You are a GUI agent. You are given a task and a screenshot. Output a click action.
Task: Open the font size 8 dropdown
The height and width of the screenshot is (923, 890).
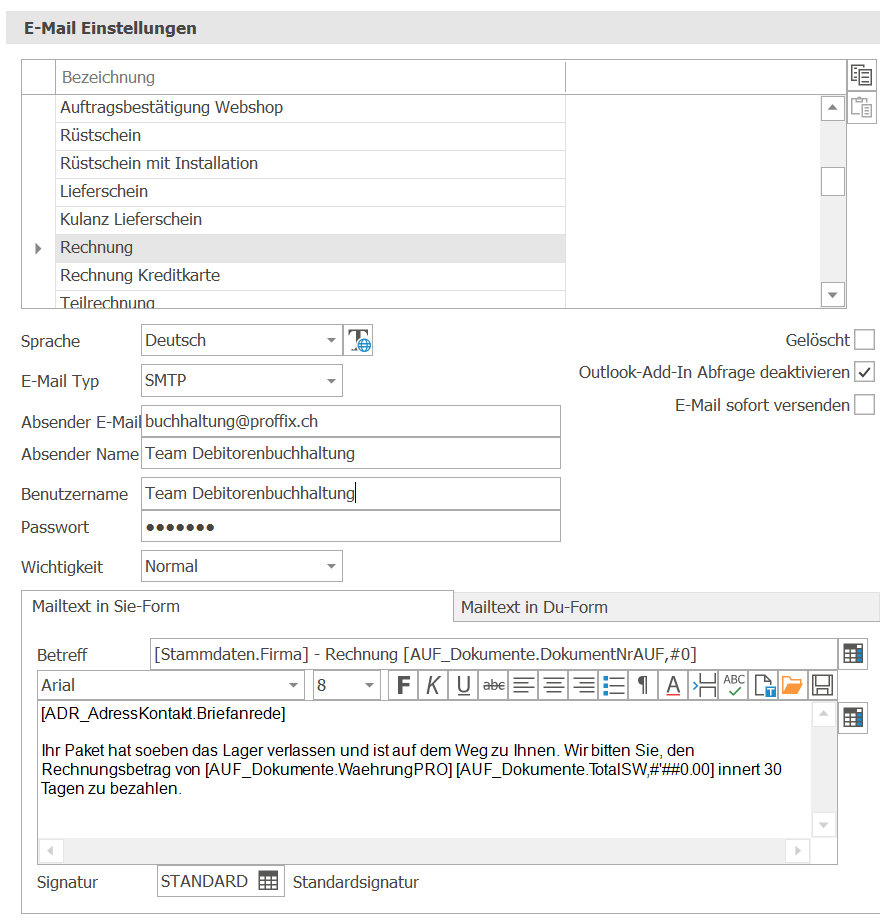[x=369, y=685]
